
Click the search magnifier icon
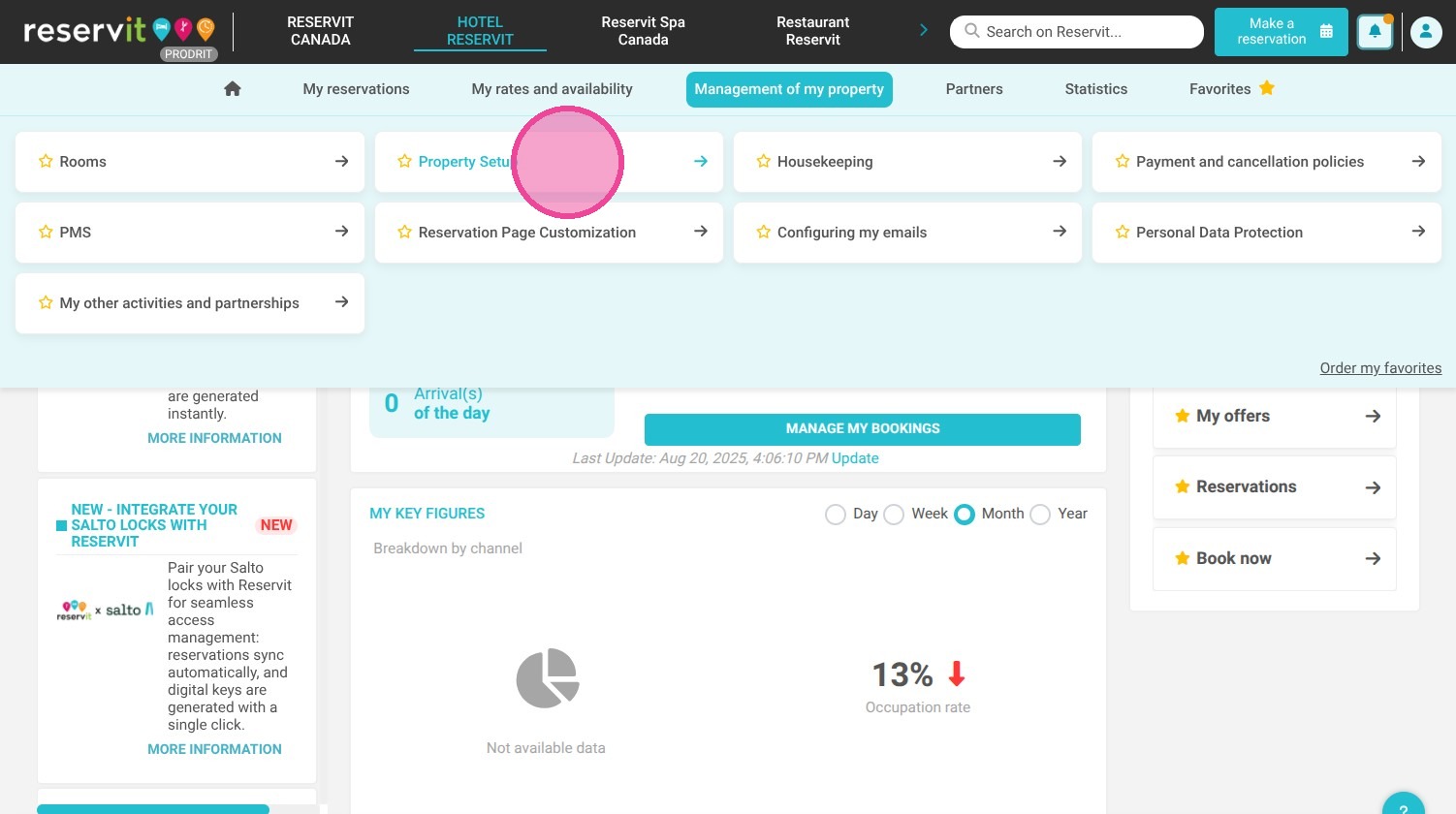coord(971,31)
